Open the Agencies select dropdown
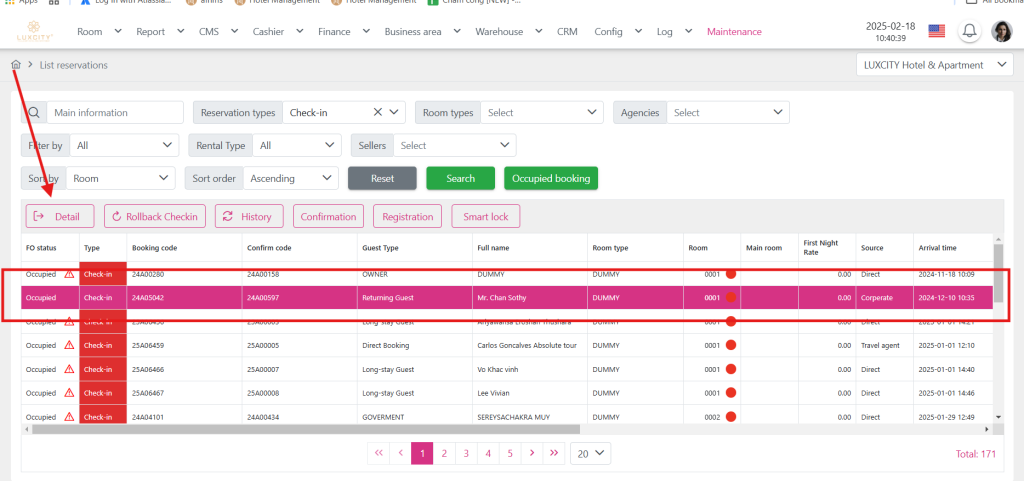Viewport: 1024px width, 481px height. coord(727,113)
